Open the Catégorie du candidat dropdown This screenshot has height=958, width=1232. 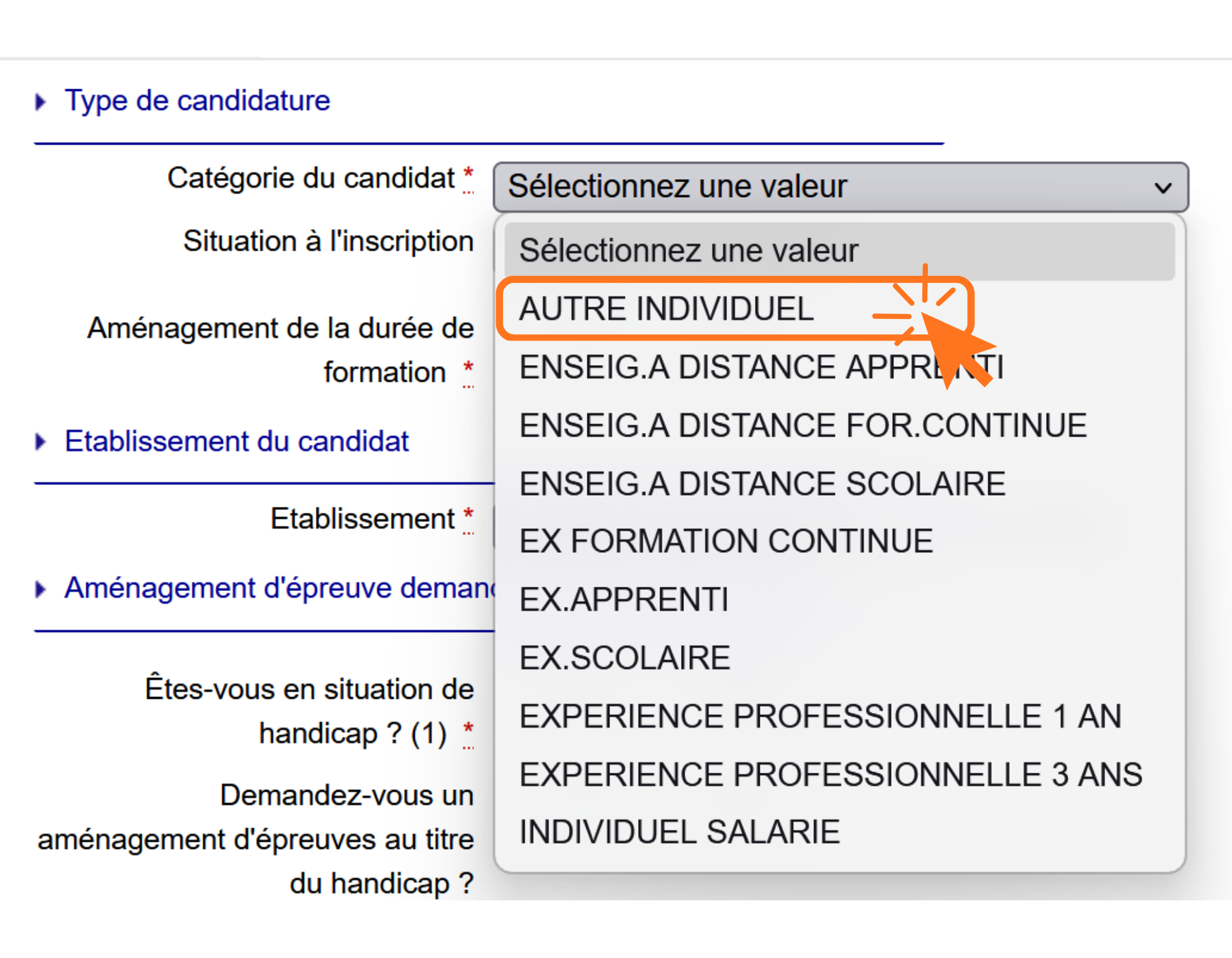(x=840, y=187)
